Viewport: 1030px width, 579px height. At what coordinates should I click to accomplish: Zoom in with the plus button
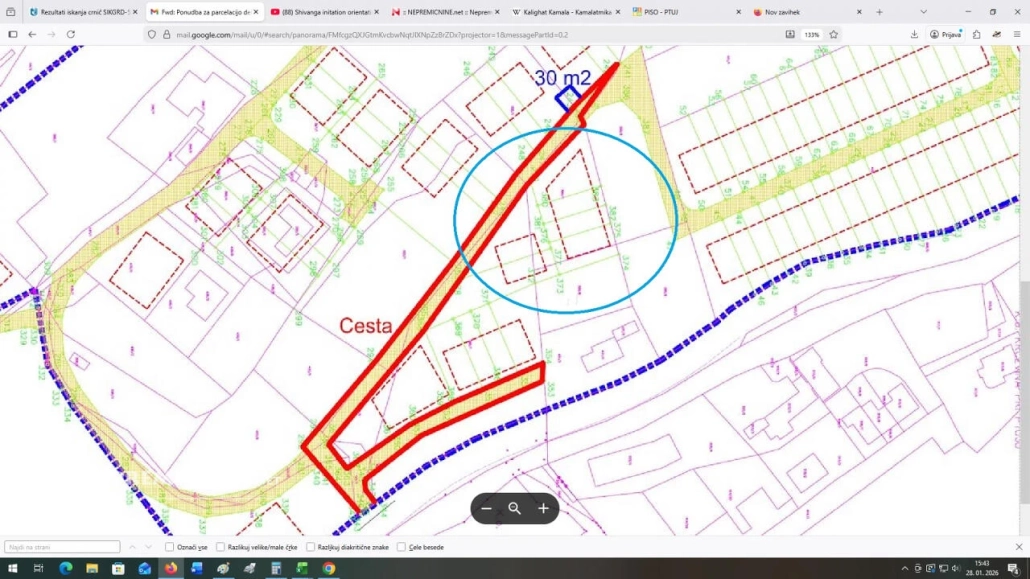coord(543,508)
